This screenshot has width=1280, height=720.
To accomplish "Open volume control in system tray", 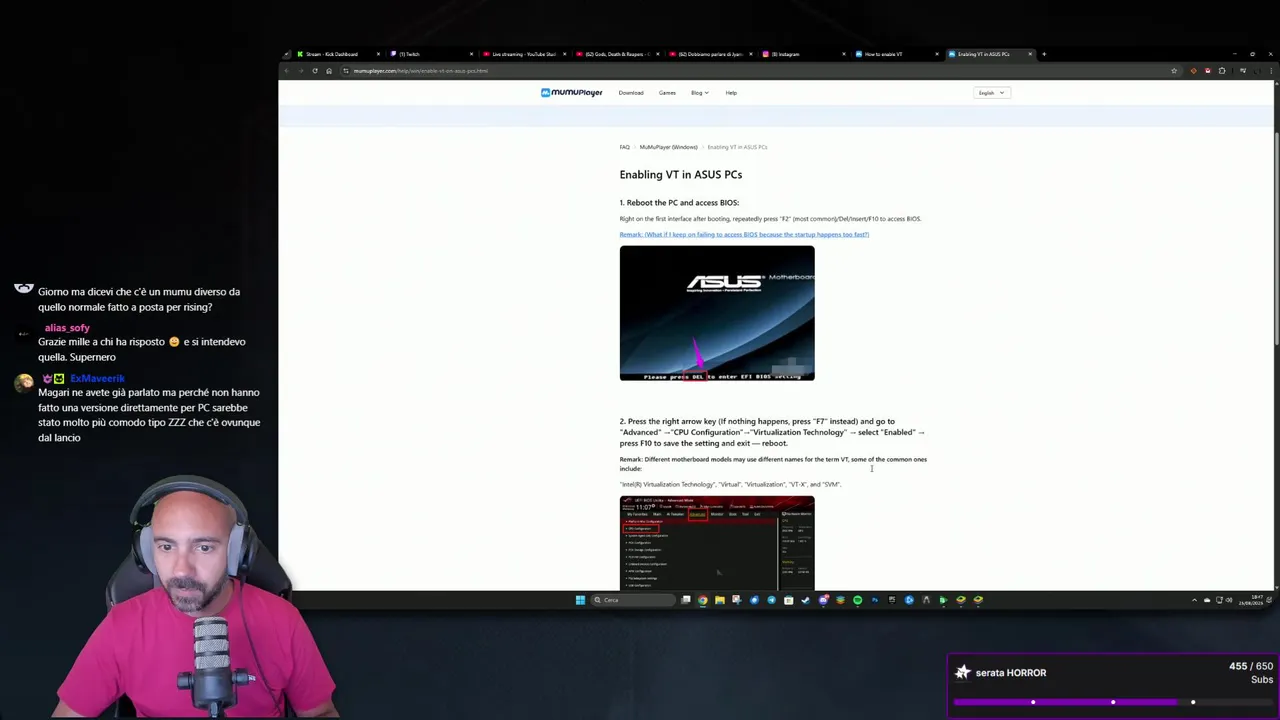I will click(1229, 600).
